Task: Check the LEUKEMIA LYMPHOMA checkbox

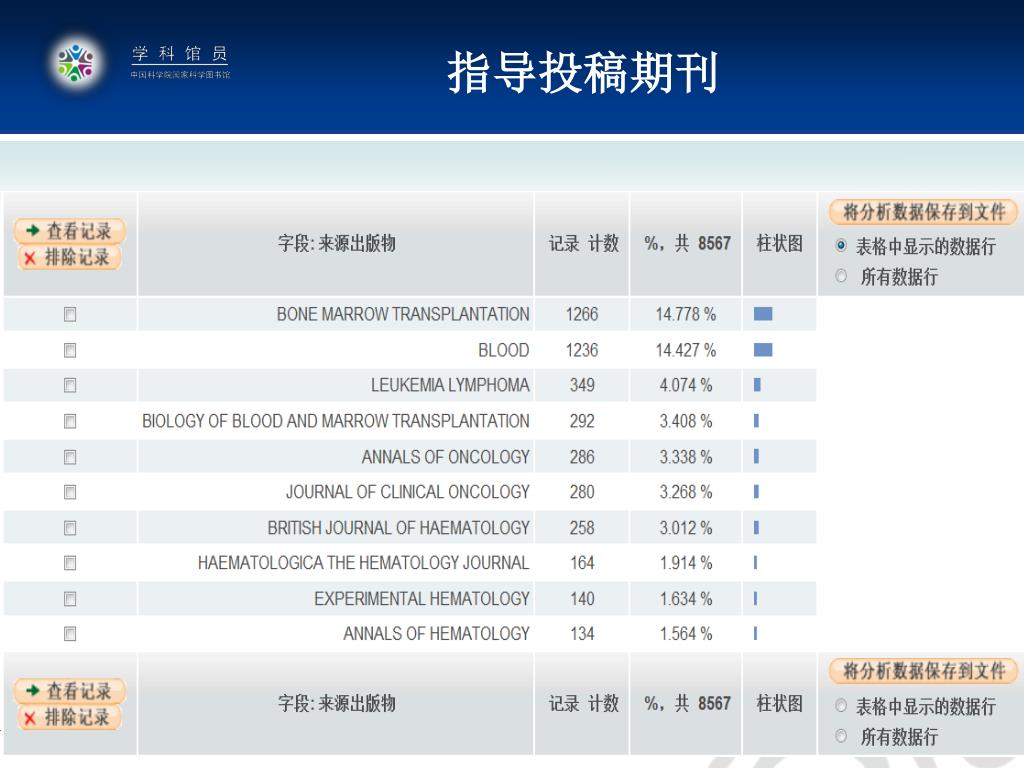Action: (70, 385)
